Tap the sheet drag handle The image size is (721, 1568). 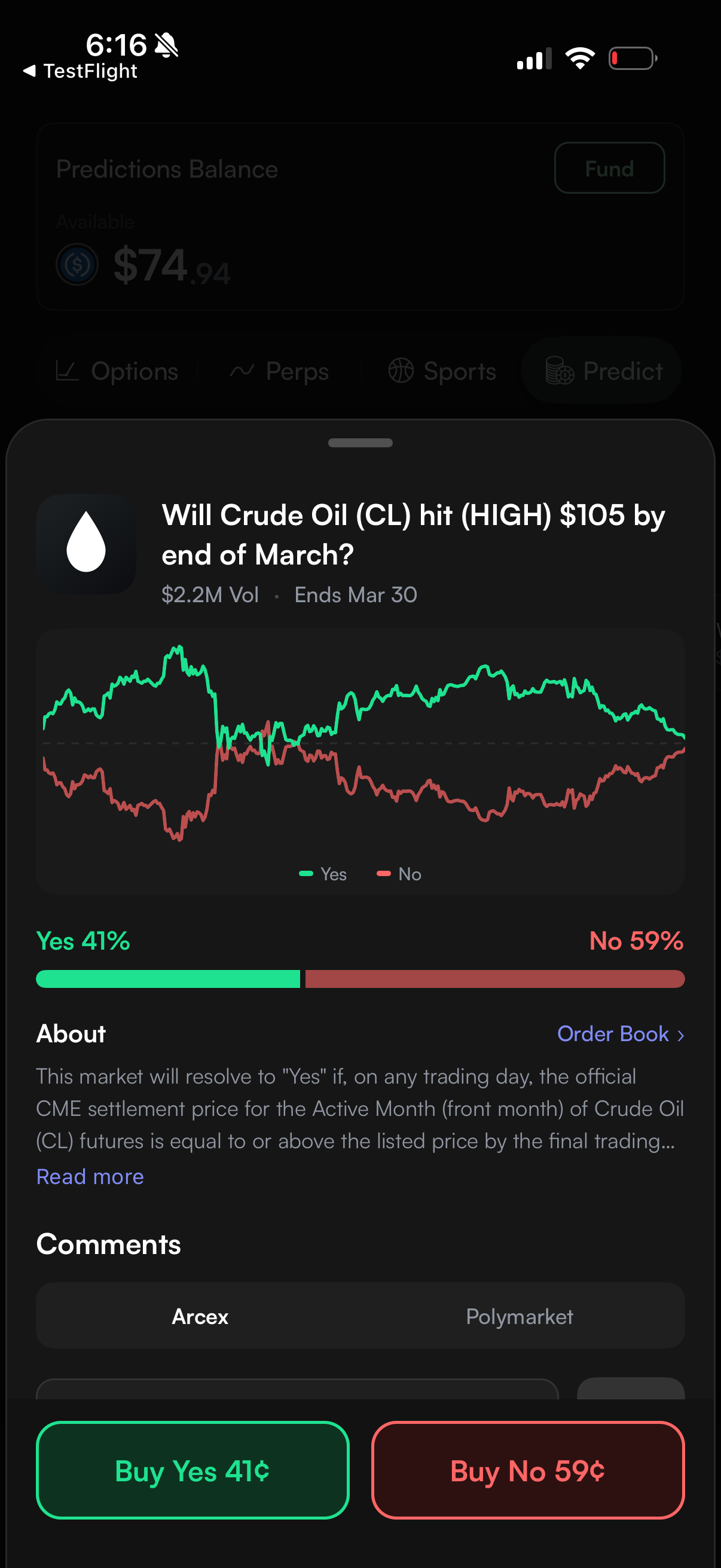[x=360, y=443]
